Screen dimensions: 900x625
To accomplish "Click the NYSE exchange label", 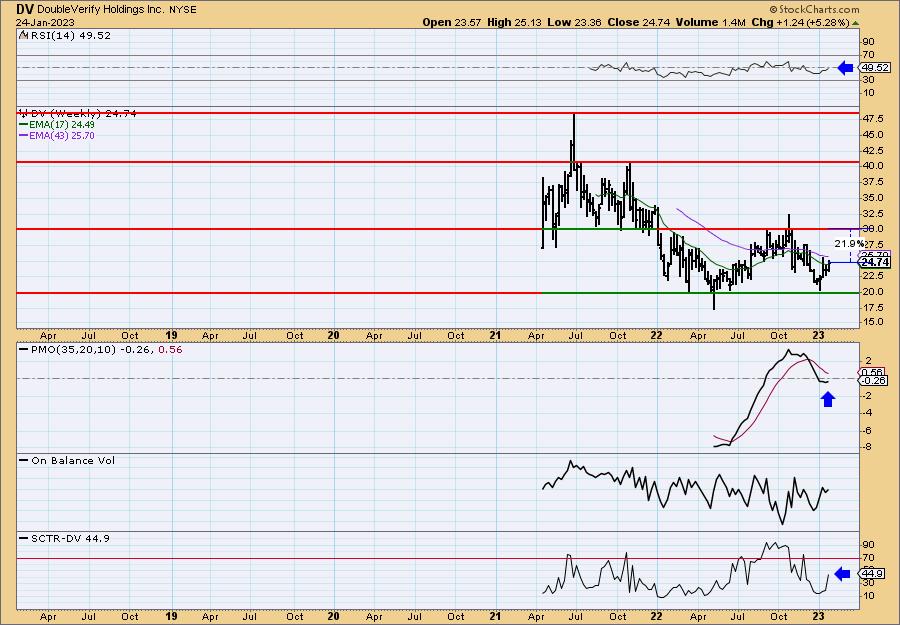I will tap(183, 10).
